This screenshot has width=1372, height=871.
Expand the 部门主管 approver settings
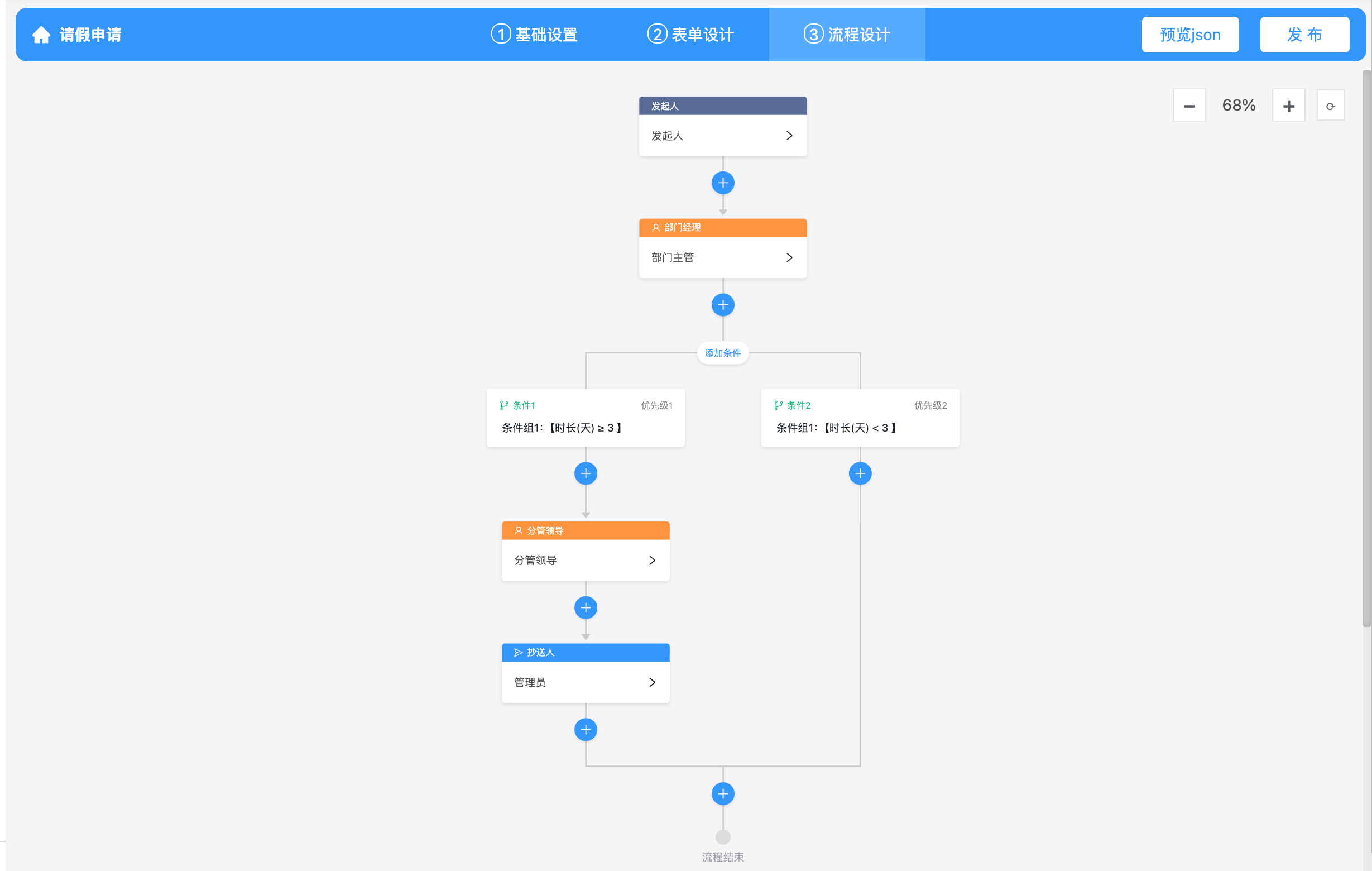pos(789,257)
